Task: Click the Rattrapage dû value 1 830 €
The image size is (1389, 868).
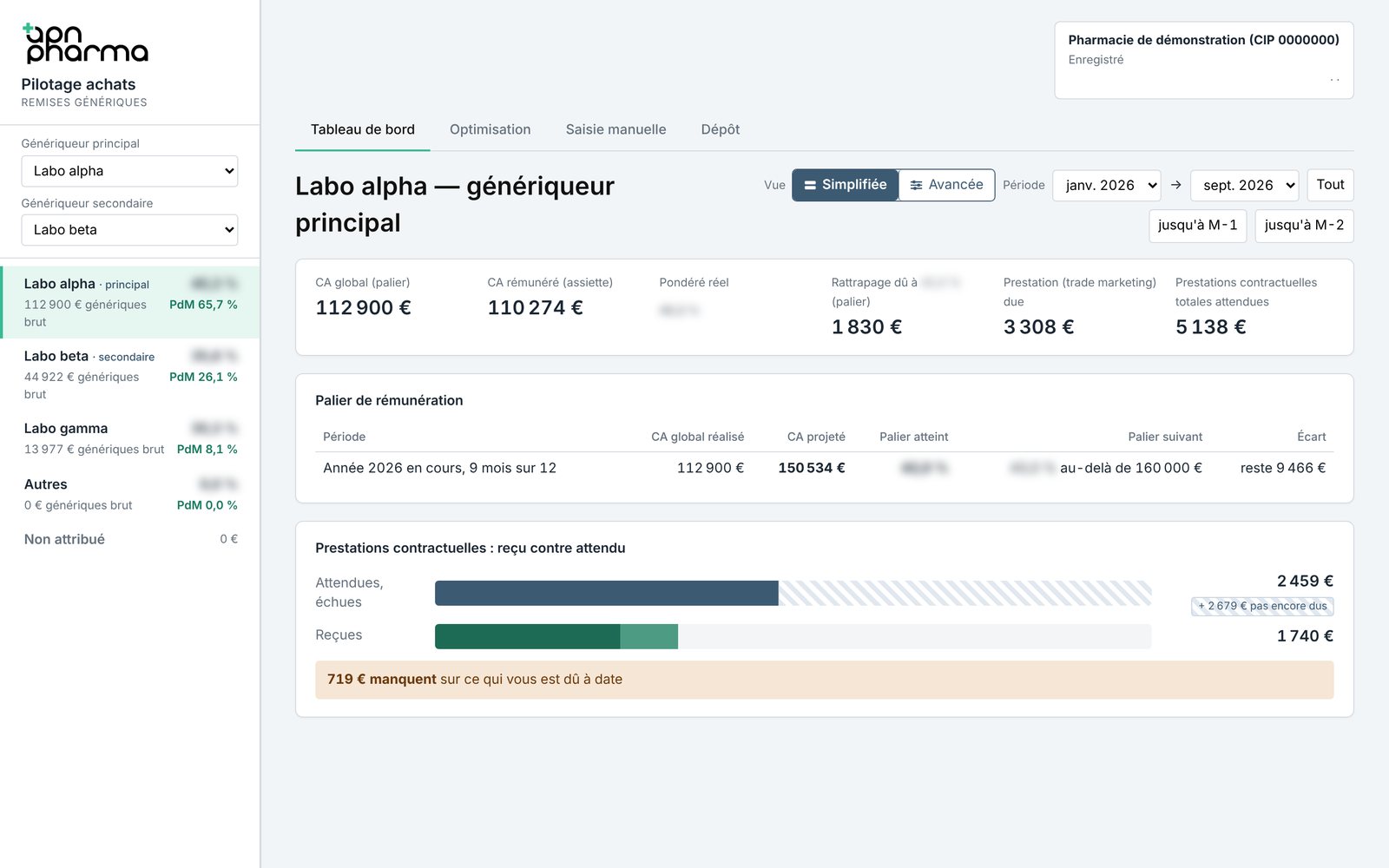Action: pyautogui.click(x=866, y=327)
